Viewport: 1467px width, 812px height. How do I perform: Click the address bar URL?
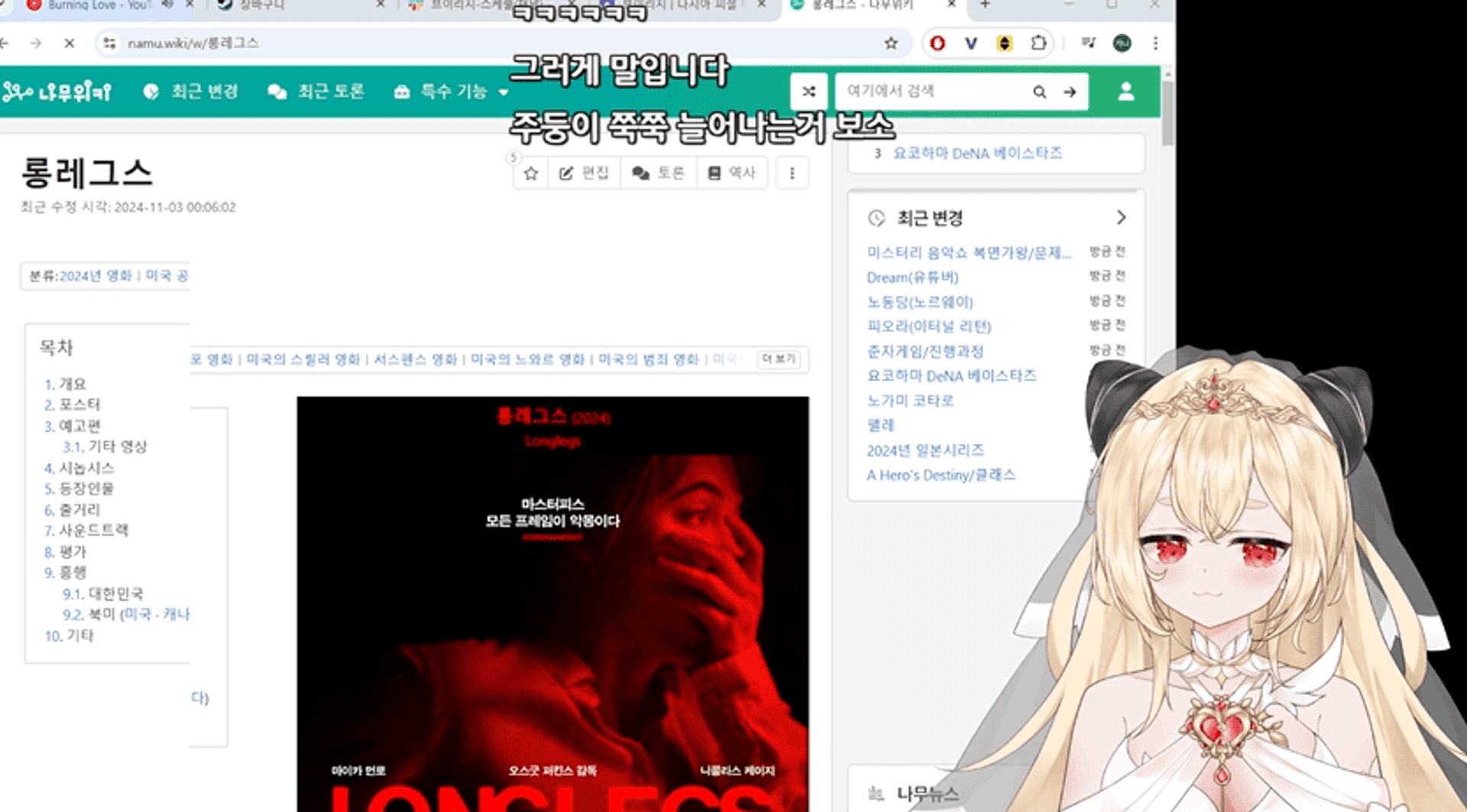(x=193, y=44)
